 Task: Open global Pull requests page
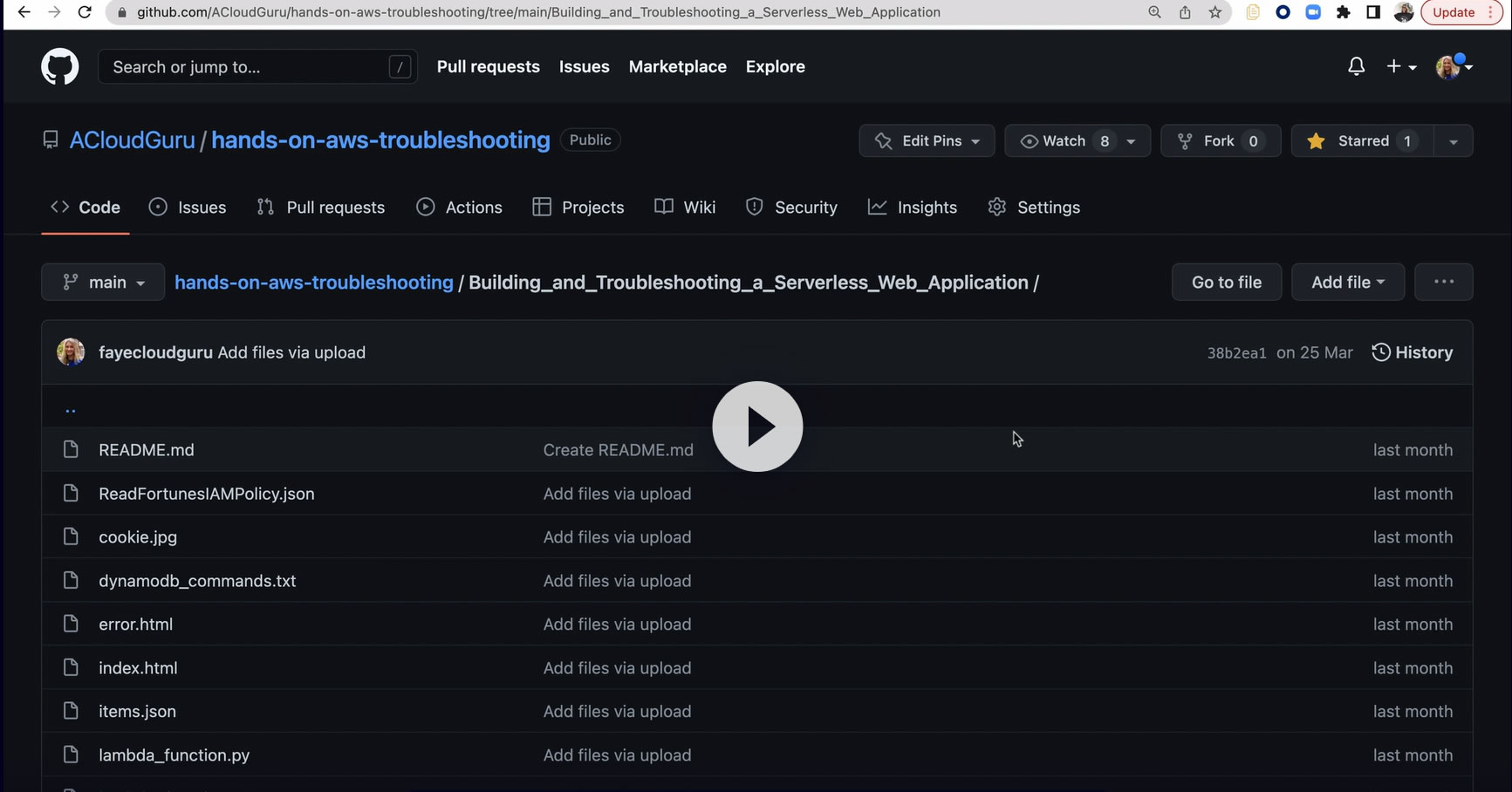pos(488,66)
